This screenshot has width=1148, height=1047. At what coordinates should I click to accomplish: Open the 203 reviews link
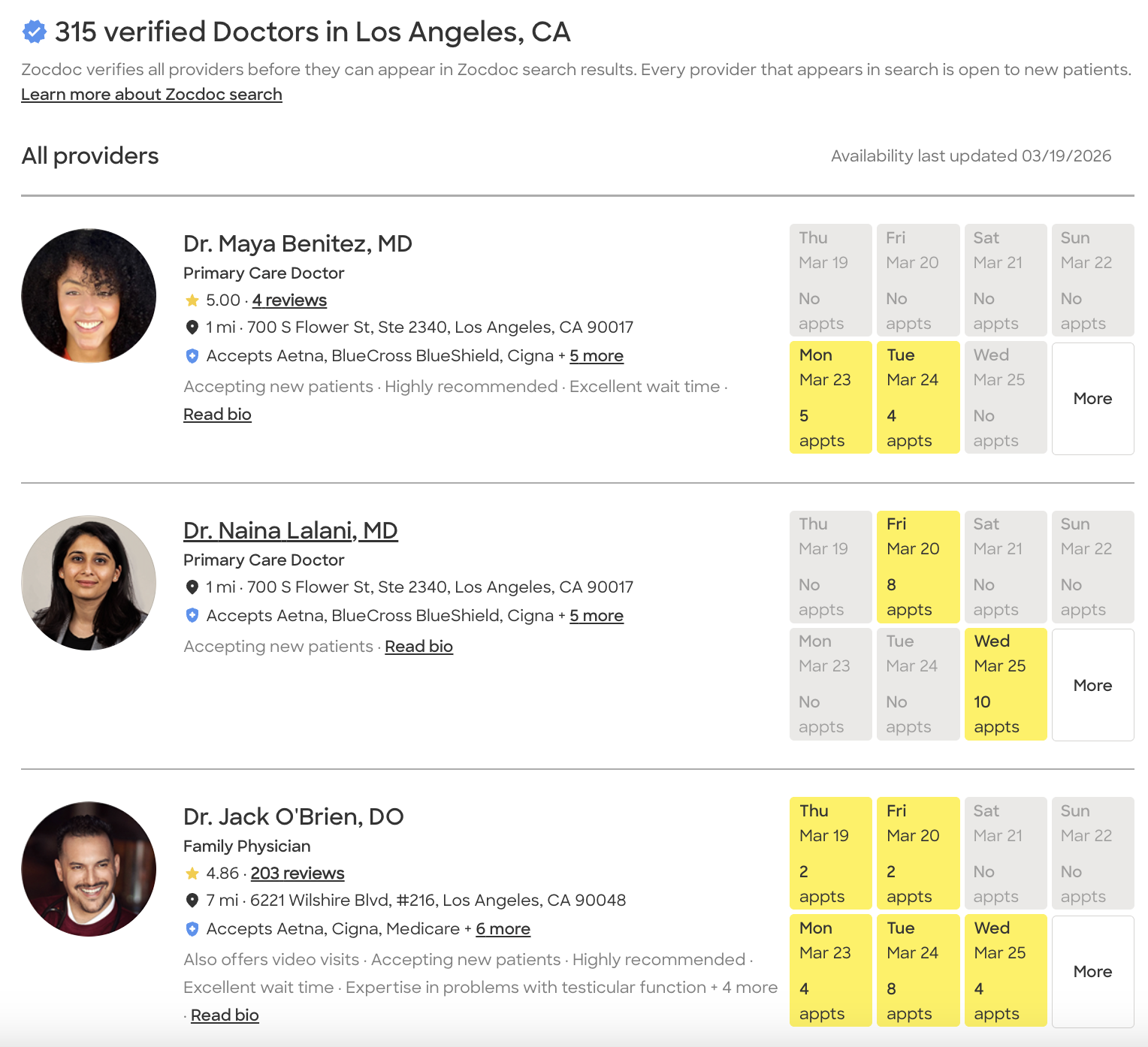pyautogui.click(x=298, y=874)
